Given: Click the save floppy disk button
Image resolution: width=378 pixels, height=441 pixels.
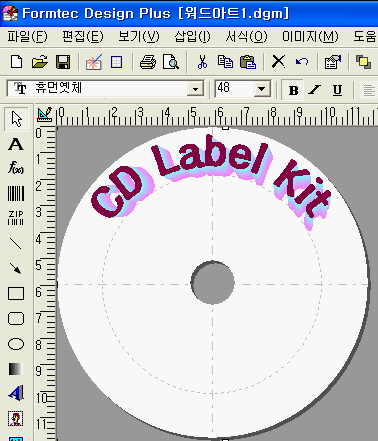Looking at the screenshot, I should click(x=63, y=62).
